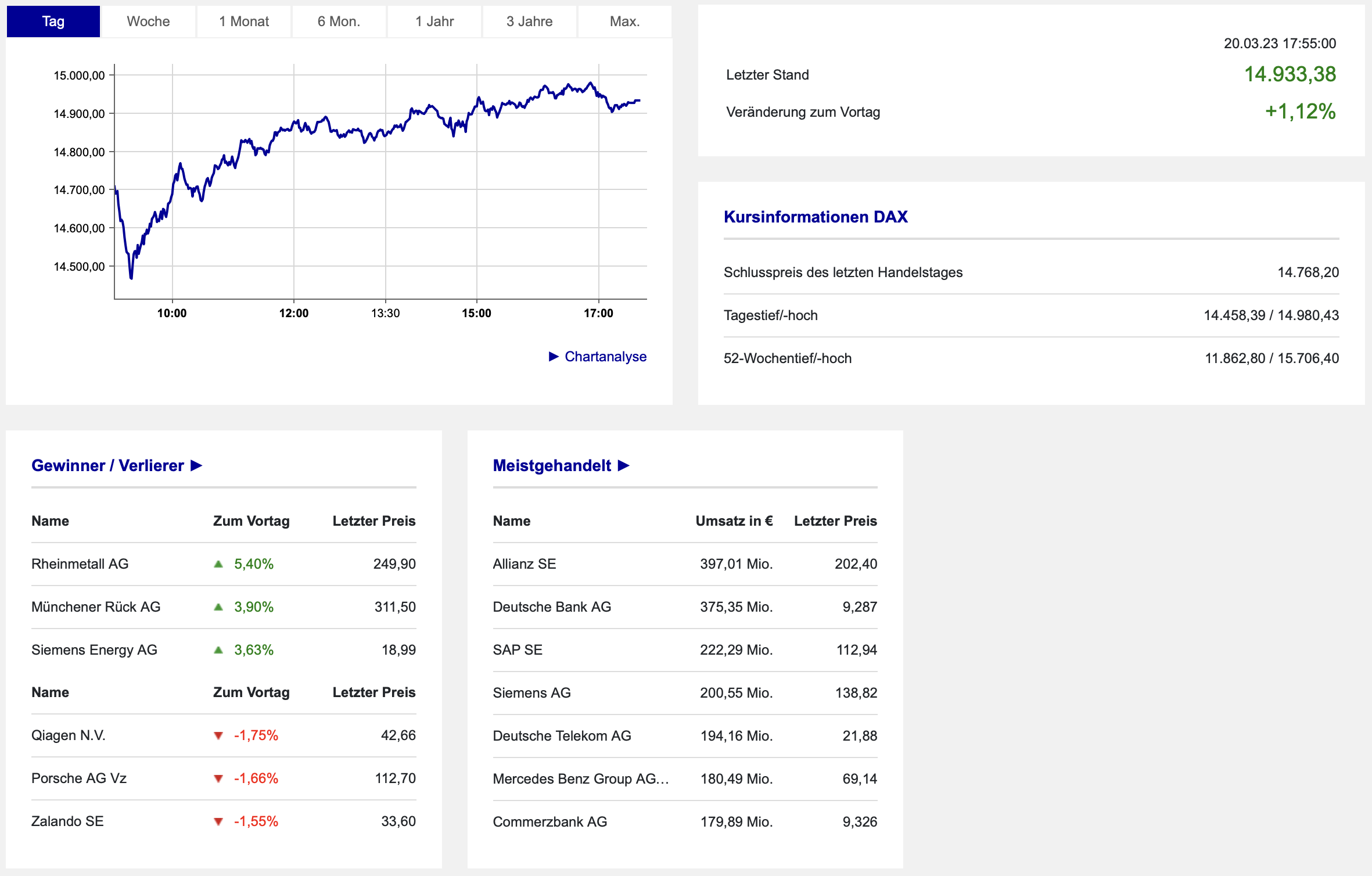The image size is (1372, 876).
Task: Click the 17:00 marker on chart time axis
Action: pos(598,313)
